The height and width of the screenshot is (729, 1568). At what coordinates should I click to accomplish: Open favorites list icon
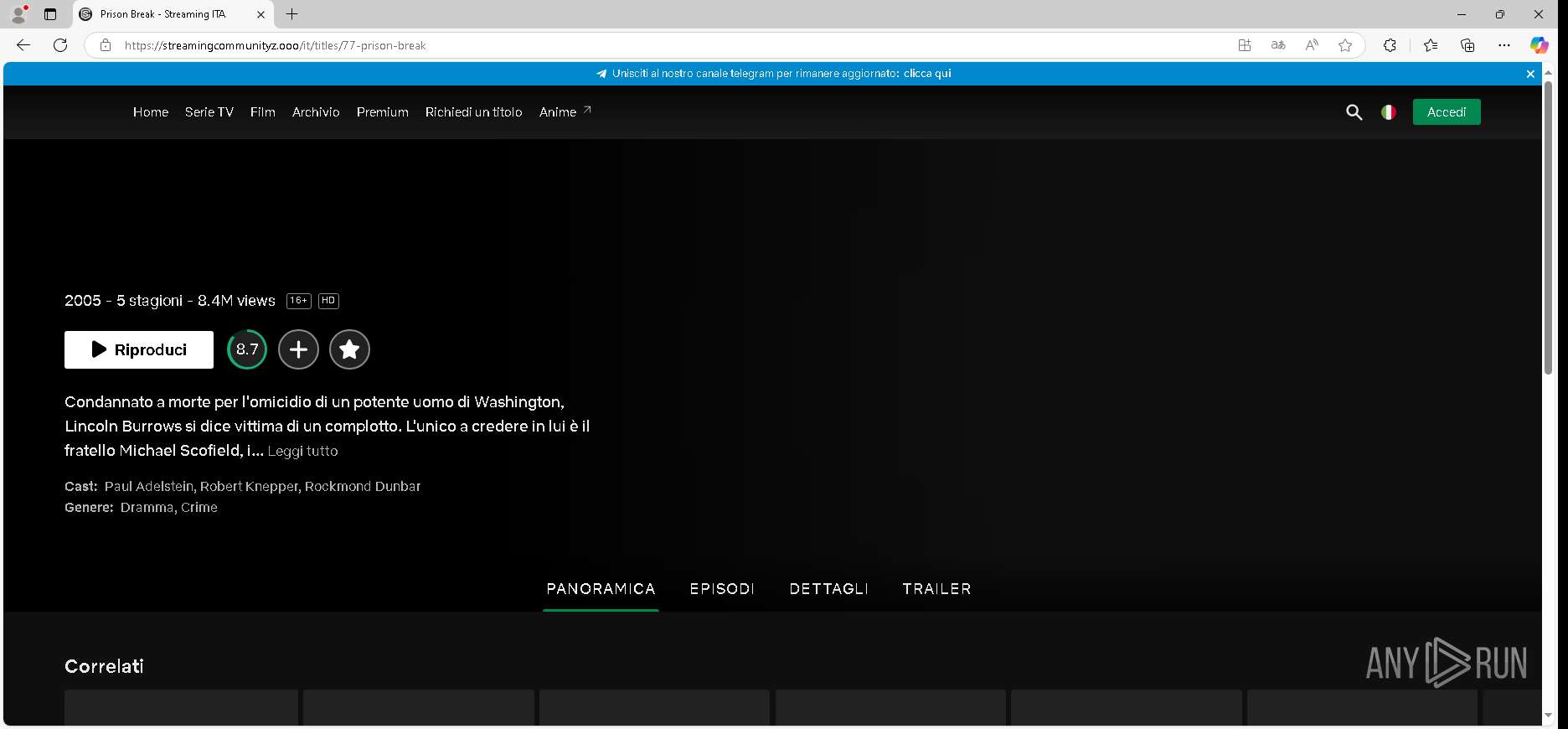click(1431, 45)
